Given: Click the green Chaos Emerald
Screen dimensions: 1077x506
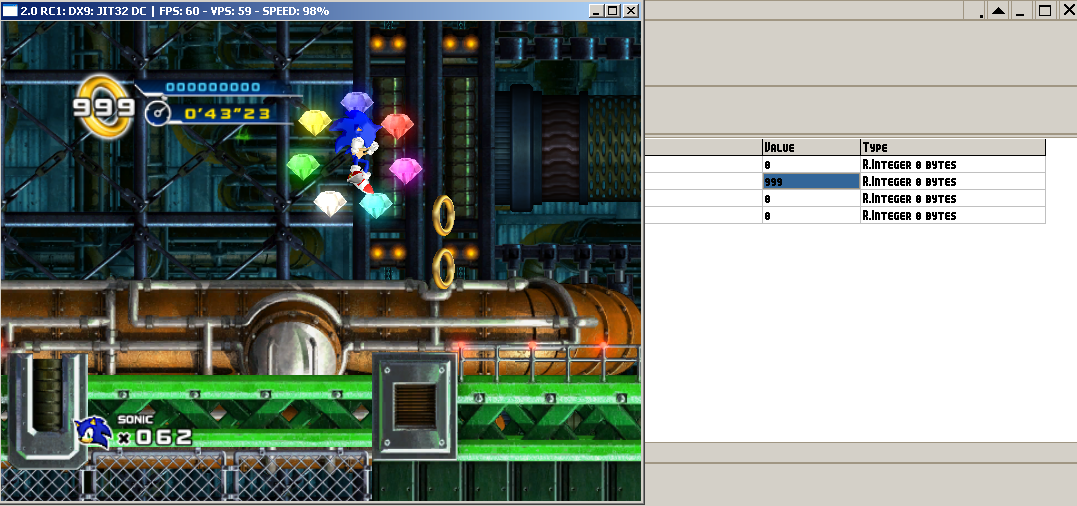Looking at the screenshot, I should pos(302,167).
